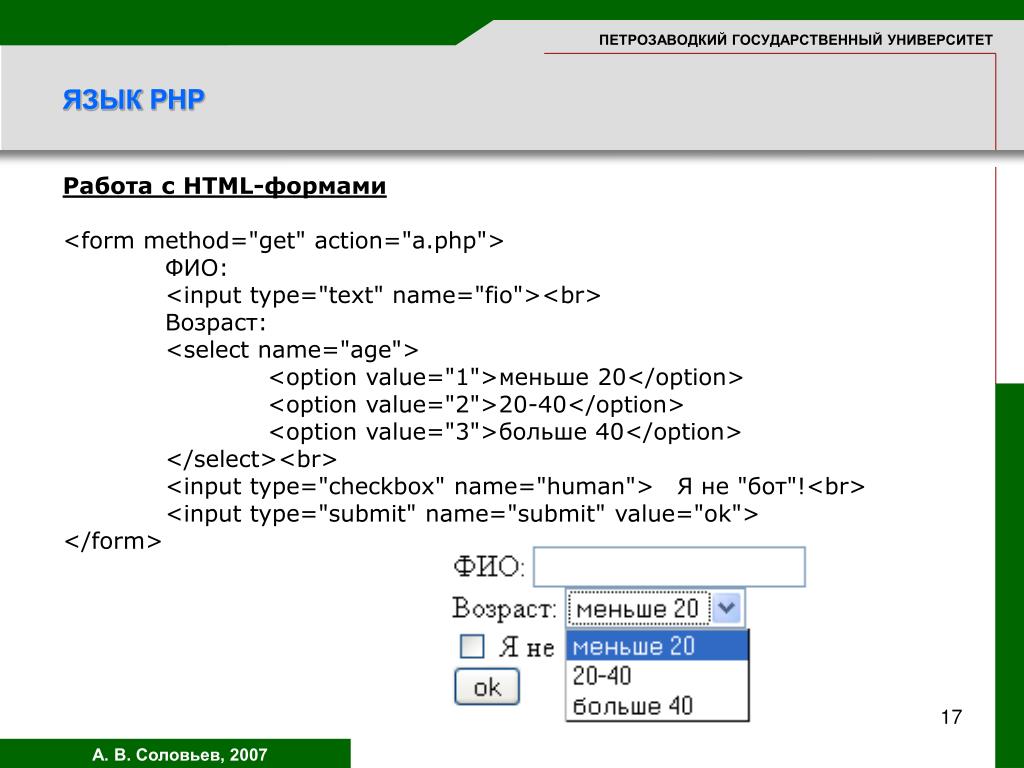This screenshot has height=768, width=1024.
Task: Click the option value="2" code line
Action: 476,405
